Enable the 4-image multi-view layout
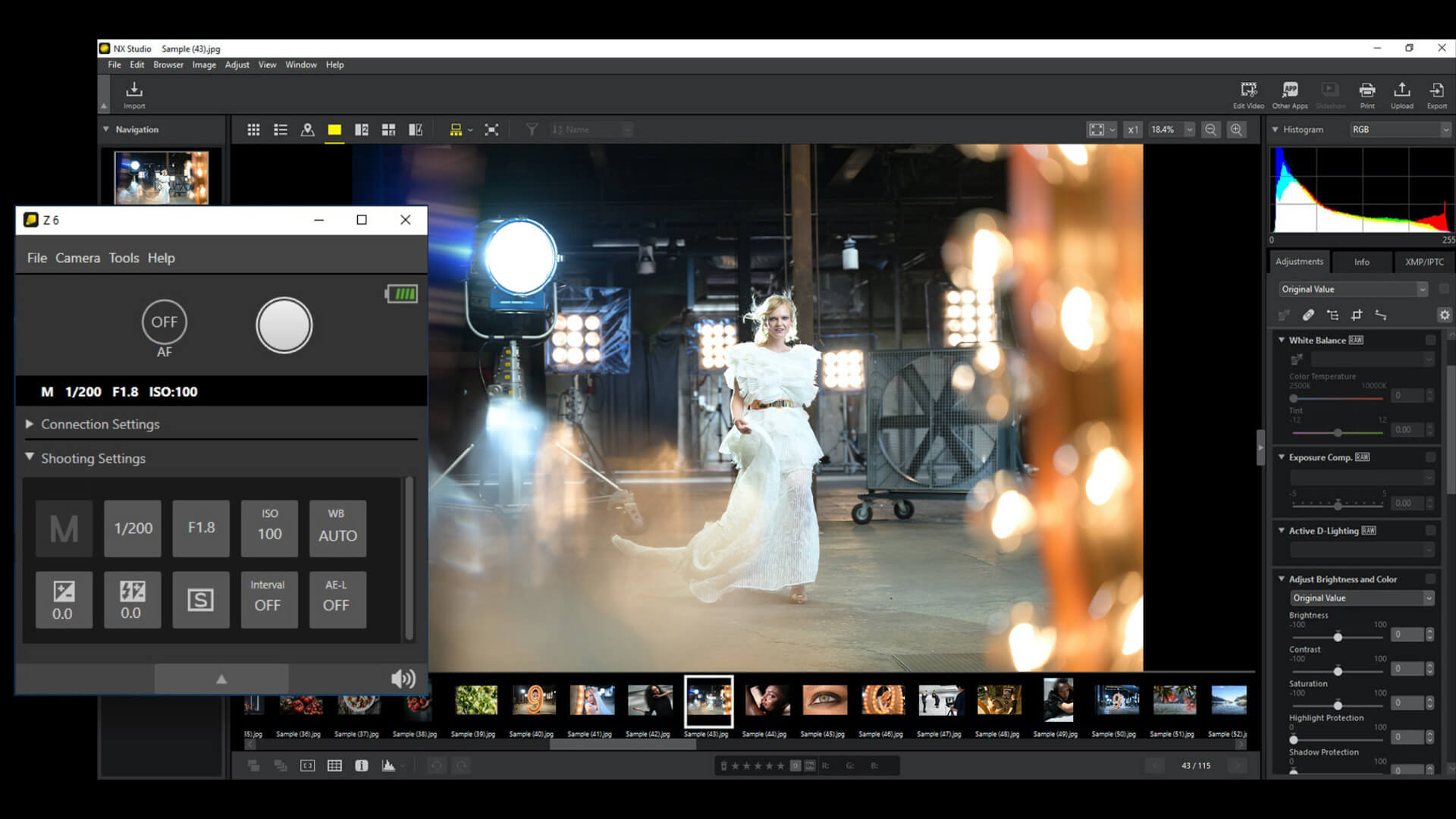The height and width of the screenshot is (819, 1456). pyautogui.click(x=388, y=129)
